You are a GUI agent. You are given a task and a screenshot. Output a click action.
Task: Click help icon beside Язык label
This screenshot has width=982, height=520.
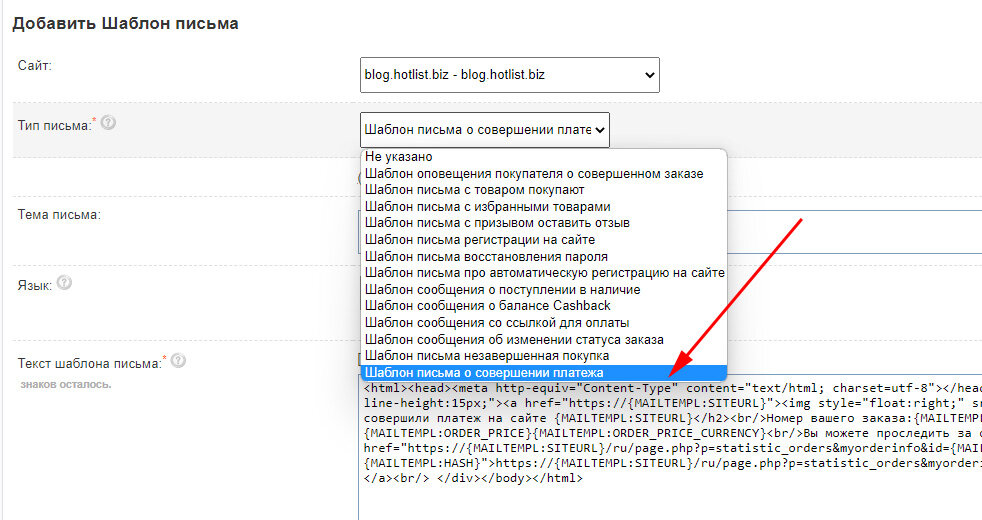[65, 284]
